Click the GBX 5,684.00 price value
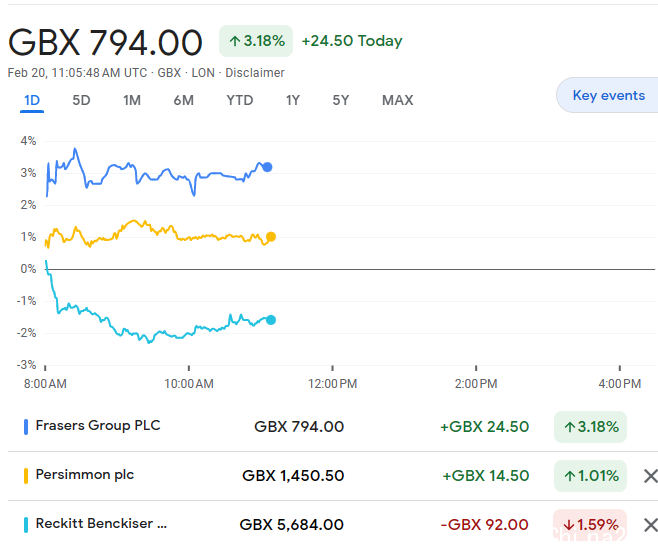 pyautogui.click(x=292, y=525)
